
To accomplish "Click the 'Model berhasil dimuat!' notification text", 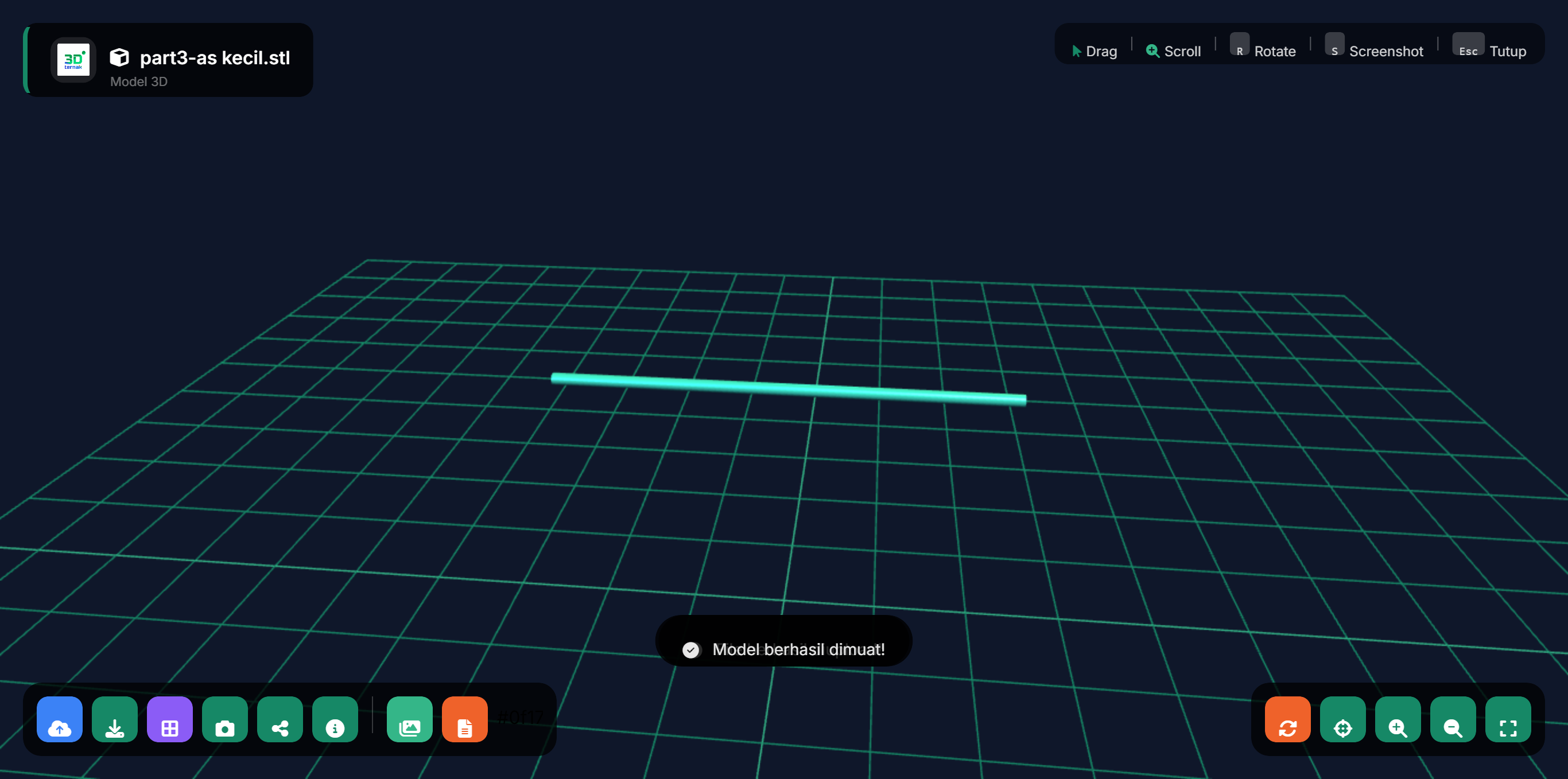I will 798,649.
